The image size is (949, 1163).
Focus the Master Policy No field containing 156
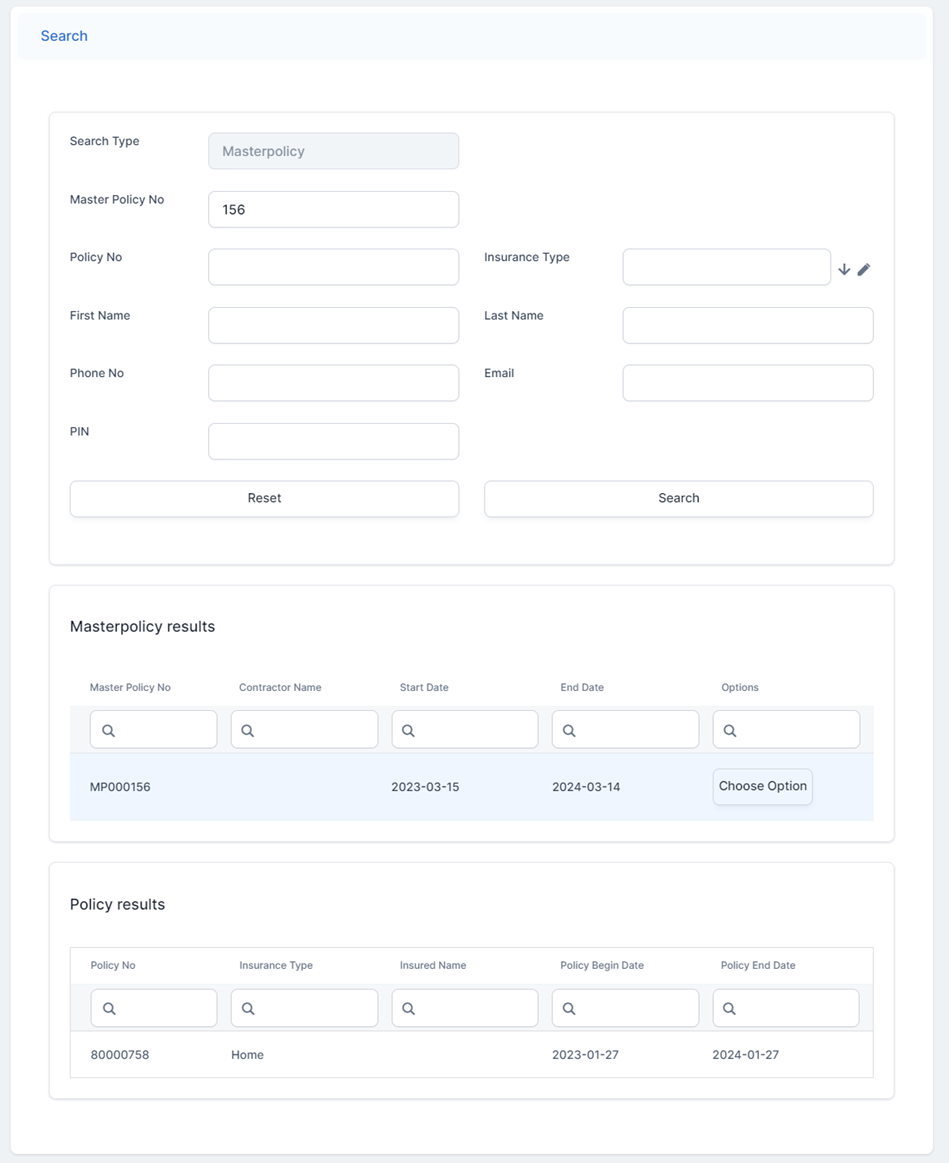click(x=333, y=210)
